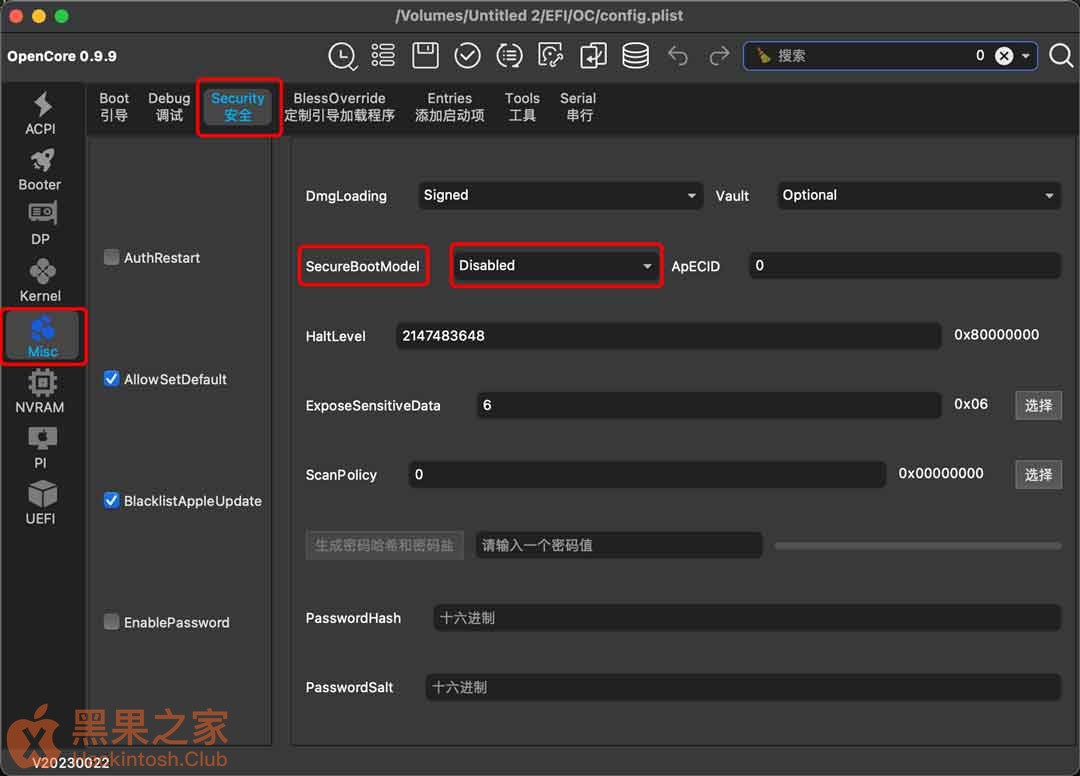Click the PasswordSalt input field
The width and height of the screenshot is (1080, 776).
pos(743,687)
